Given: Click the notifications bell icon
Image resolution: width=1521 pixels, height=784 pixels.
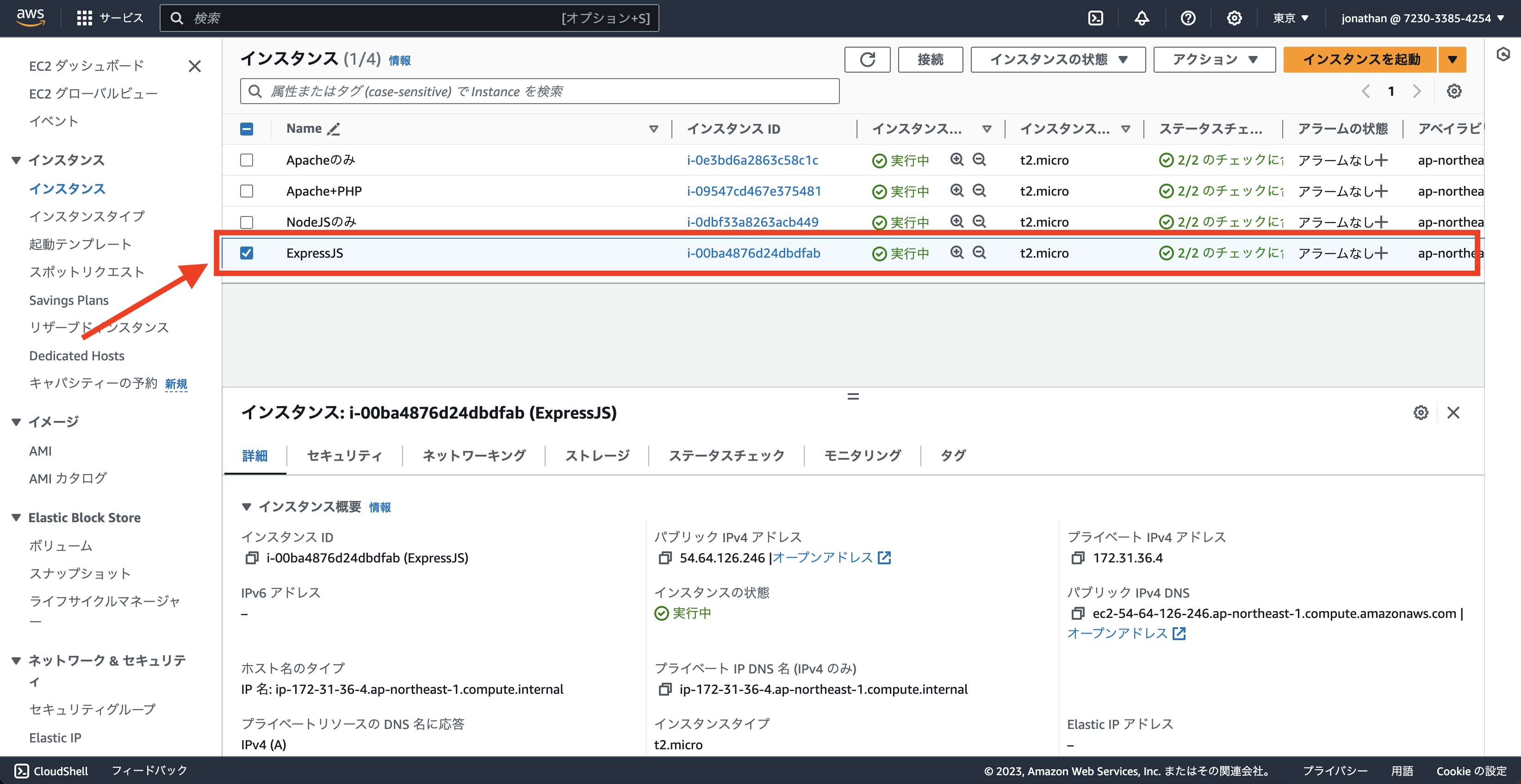Looking at the screenshot, I should [x=1142, y=18].
